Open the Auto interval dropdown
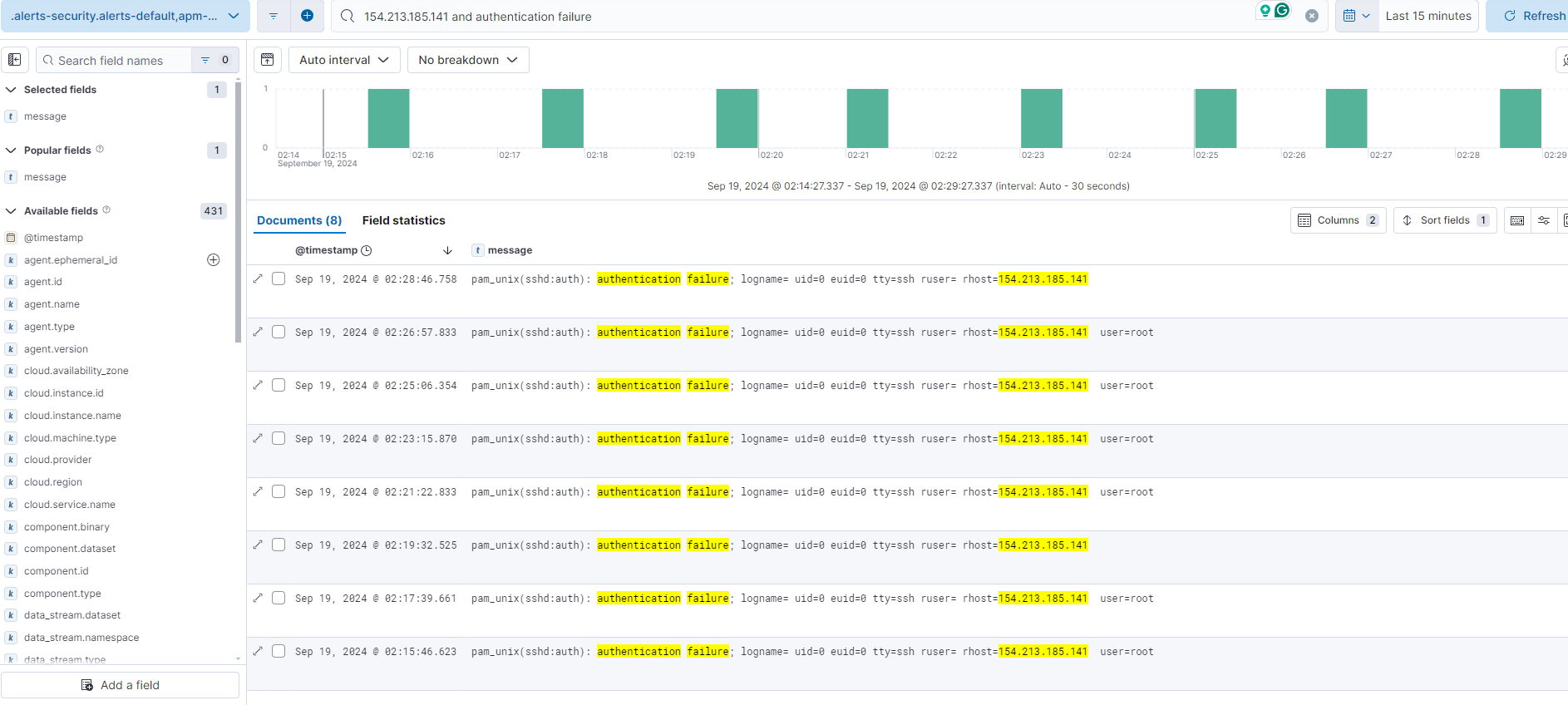The width and height of the screenshot is (1568, 705). tap(344, 60)
